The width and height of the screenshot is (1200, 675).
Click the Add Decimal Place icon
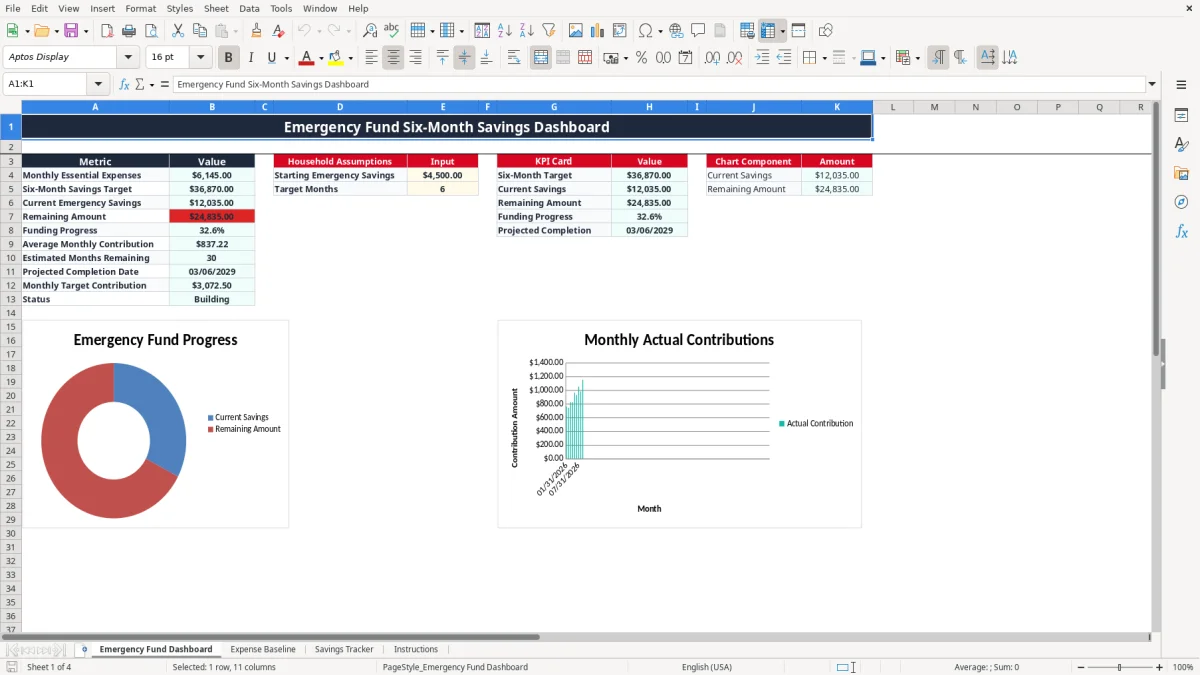(712, 58)
